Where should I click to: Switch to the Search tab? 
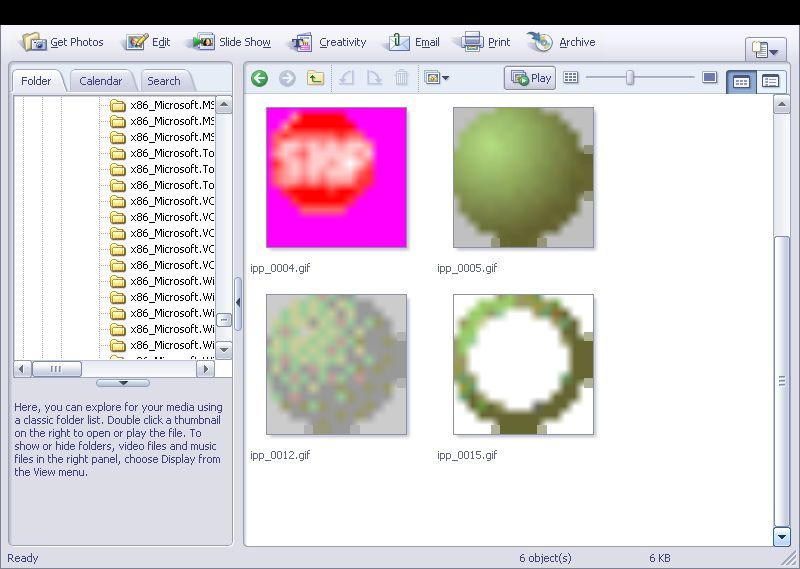164,81
